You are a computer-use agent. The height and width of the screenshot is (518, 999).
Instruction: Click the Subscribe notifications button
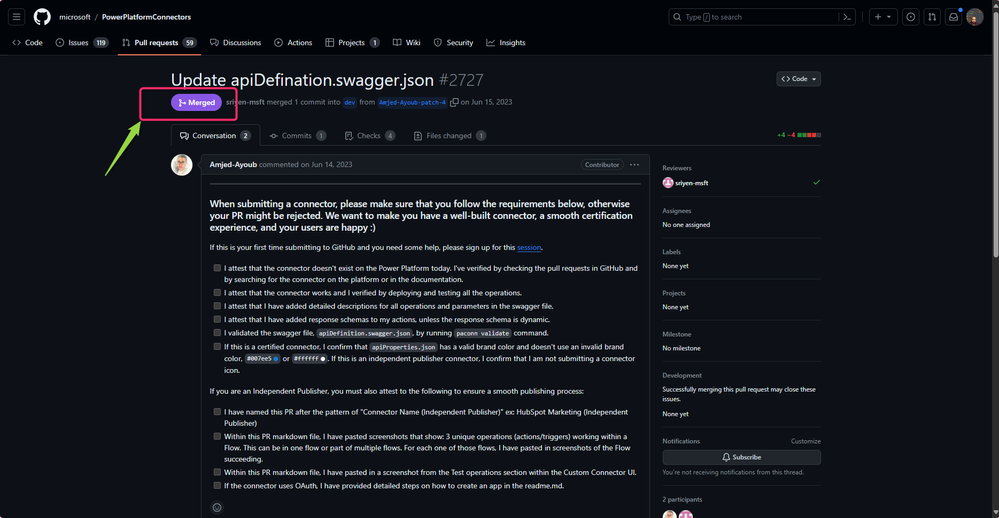tap(742, 457)
